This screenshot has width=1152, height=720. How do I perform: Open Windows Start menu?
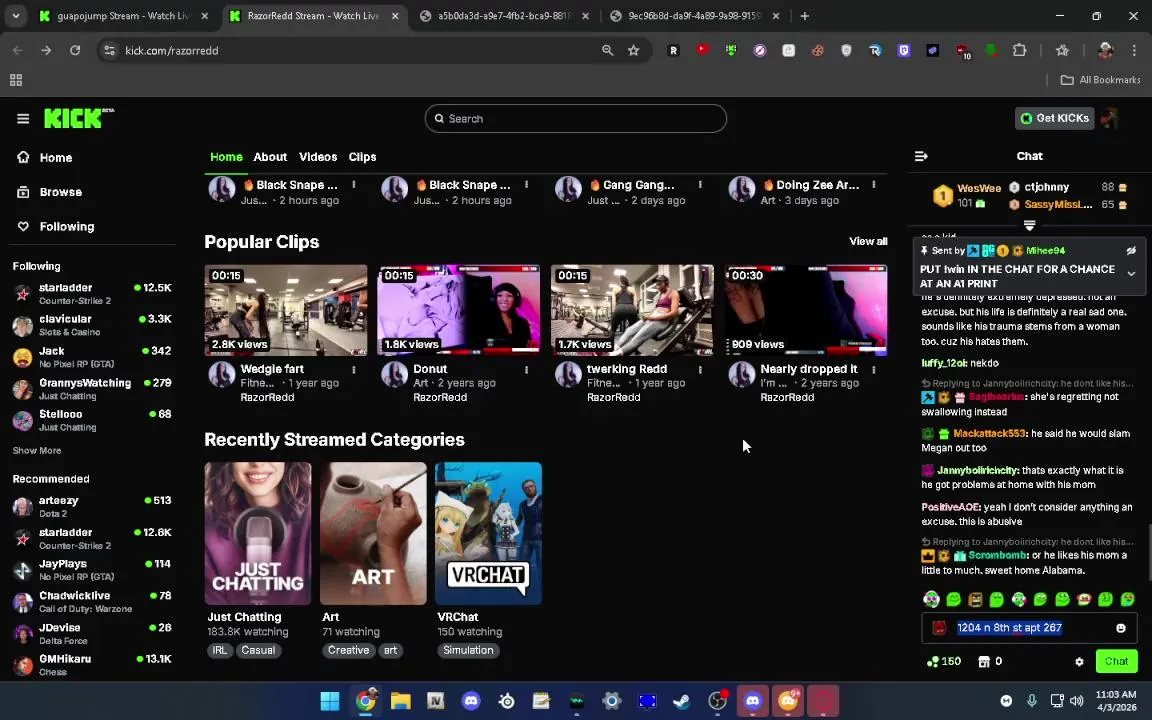click(x=330, y=701)
